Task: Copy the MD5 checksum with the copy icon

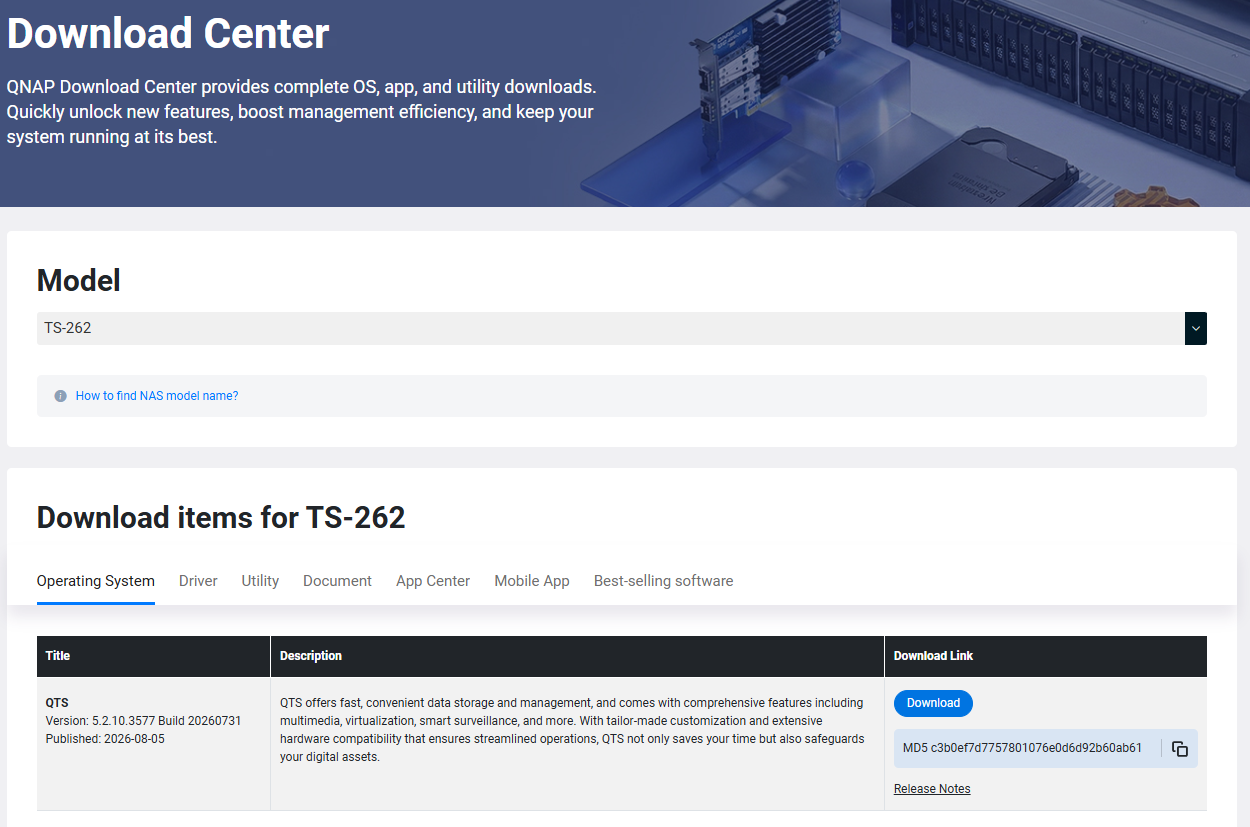Action: (1180, 748)
